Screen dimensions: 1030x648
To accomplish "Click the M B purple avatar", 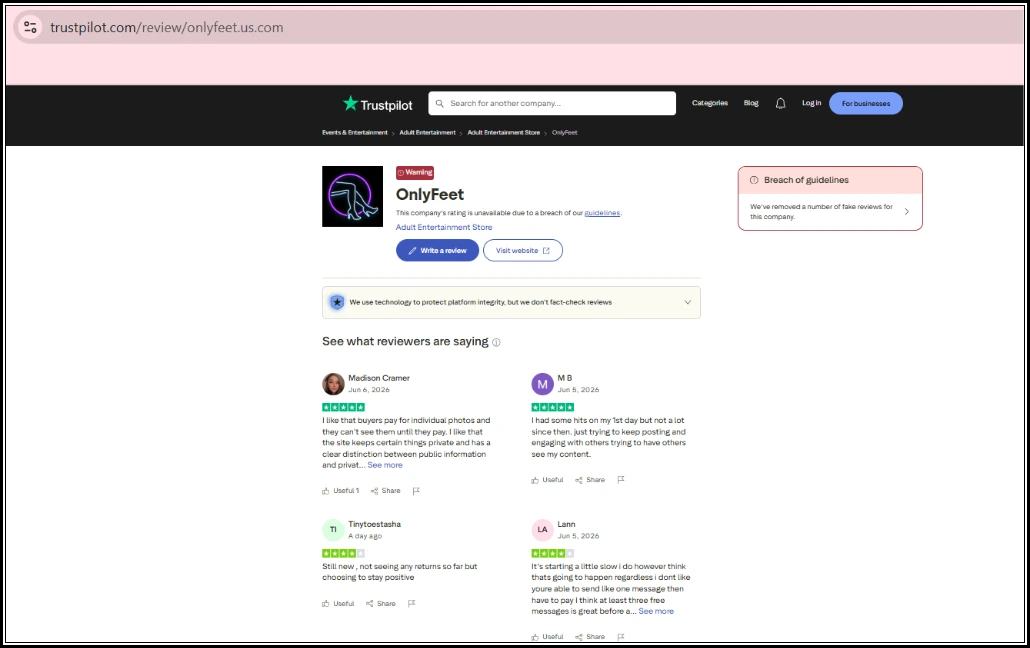I will (543, 384).
